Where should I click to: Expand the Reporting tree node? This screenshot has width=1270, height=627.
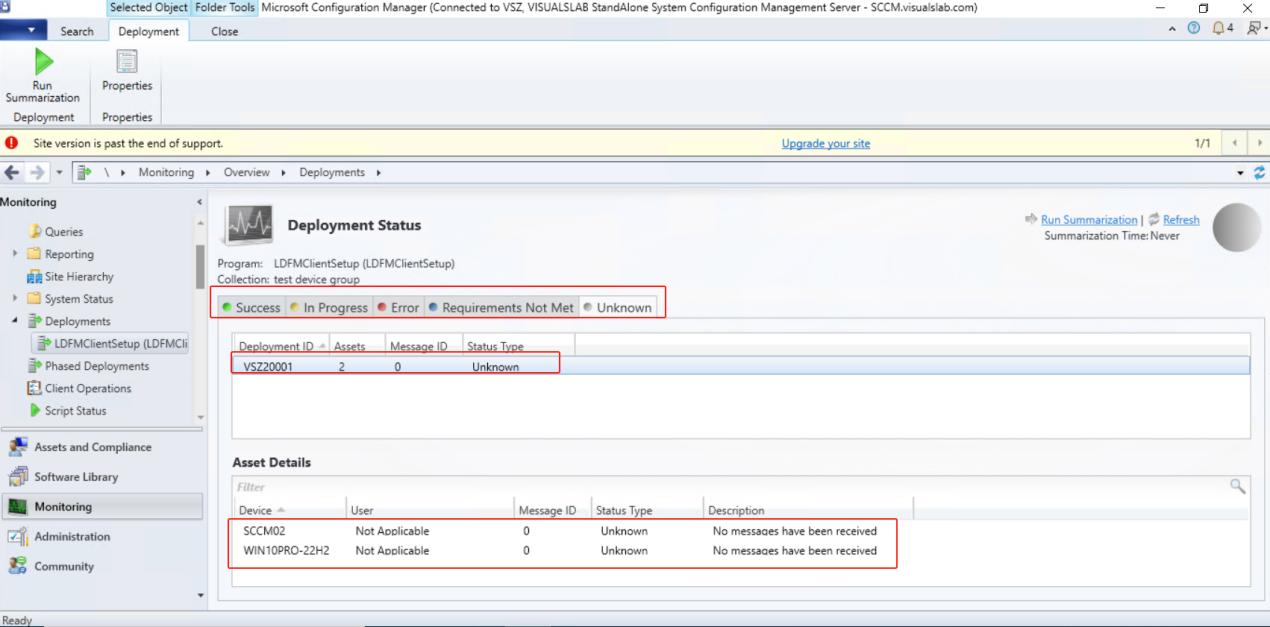click(15, 254)
